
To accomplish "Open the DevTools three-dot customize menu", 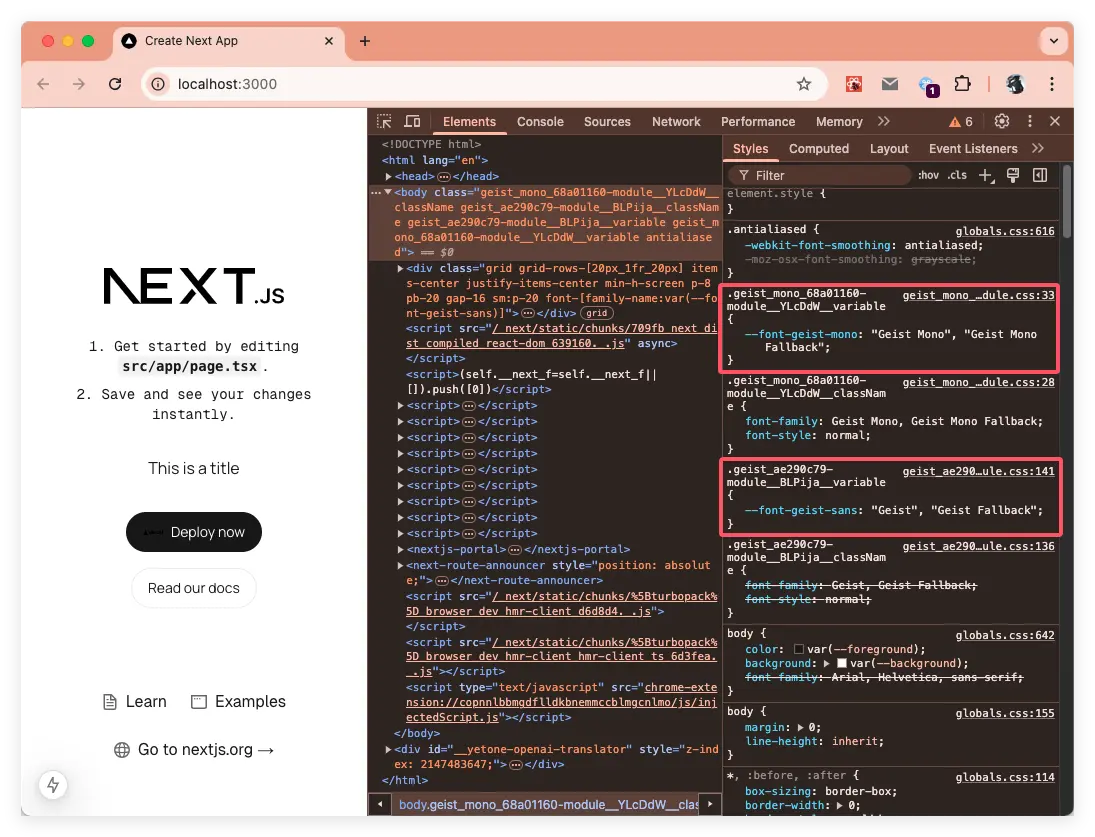I will tap(1029, 121).
